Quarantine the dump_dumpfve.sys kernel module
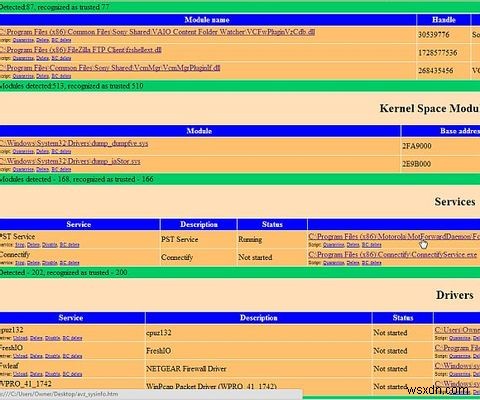This screenshot has height=400, width=480. (x=23, y=152)
